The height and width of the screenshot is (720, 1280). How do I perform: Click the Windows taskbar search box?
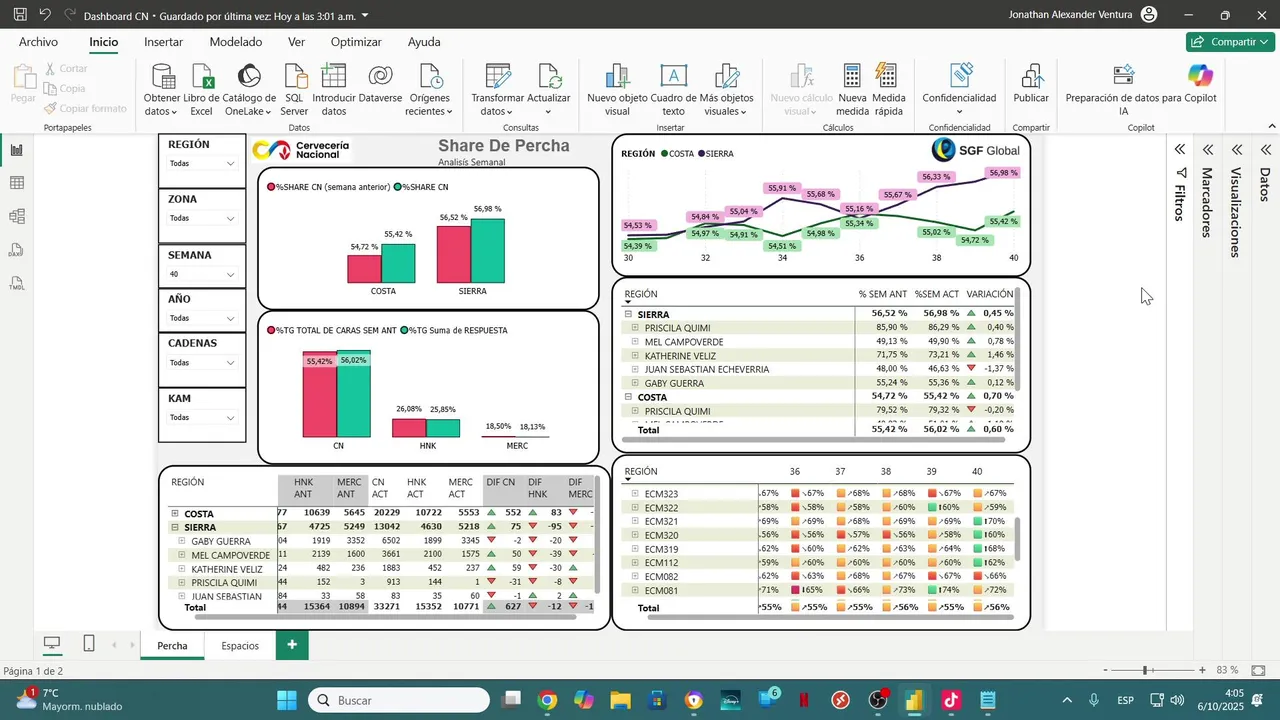click(x=399, y=700)
